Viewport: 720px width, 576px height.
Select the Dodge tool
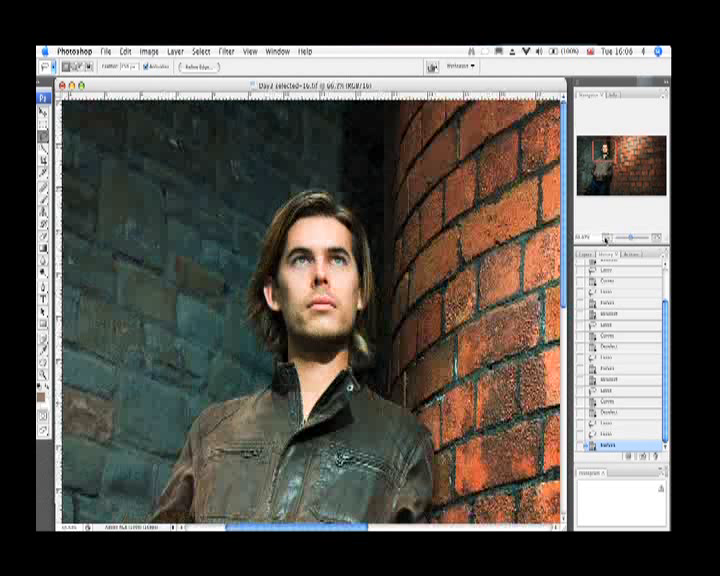point(43,273)
